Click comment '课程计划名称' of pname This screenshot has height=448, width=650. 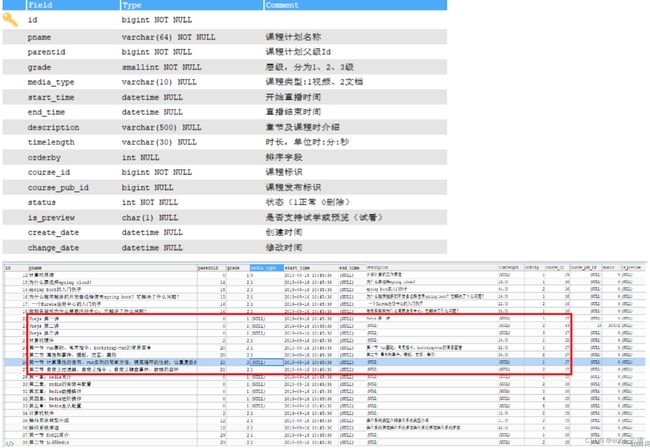coord(293,37)
